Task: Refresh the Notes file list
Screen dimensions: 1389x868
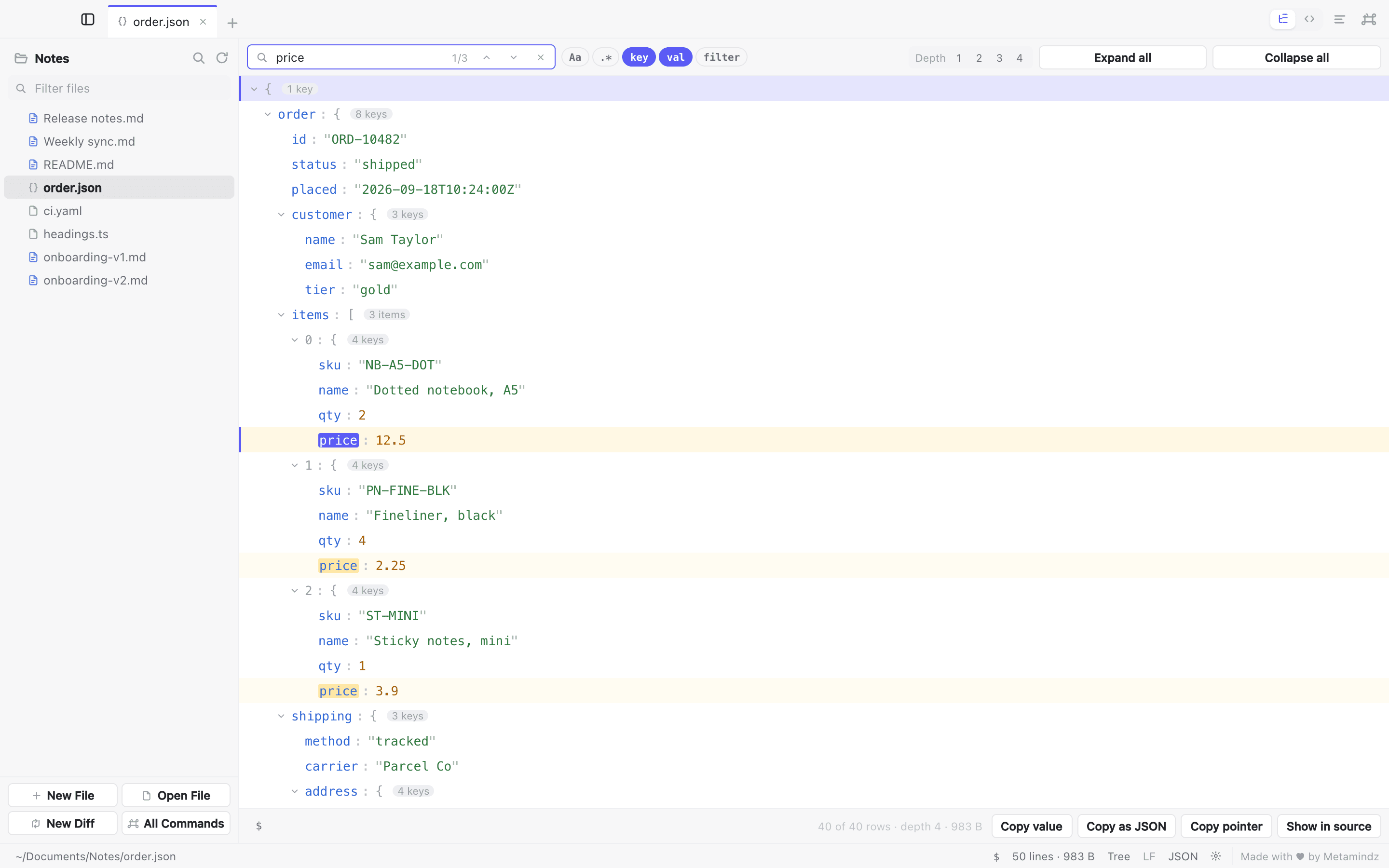Action: (222, 58)
